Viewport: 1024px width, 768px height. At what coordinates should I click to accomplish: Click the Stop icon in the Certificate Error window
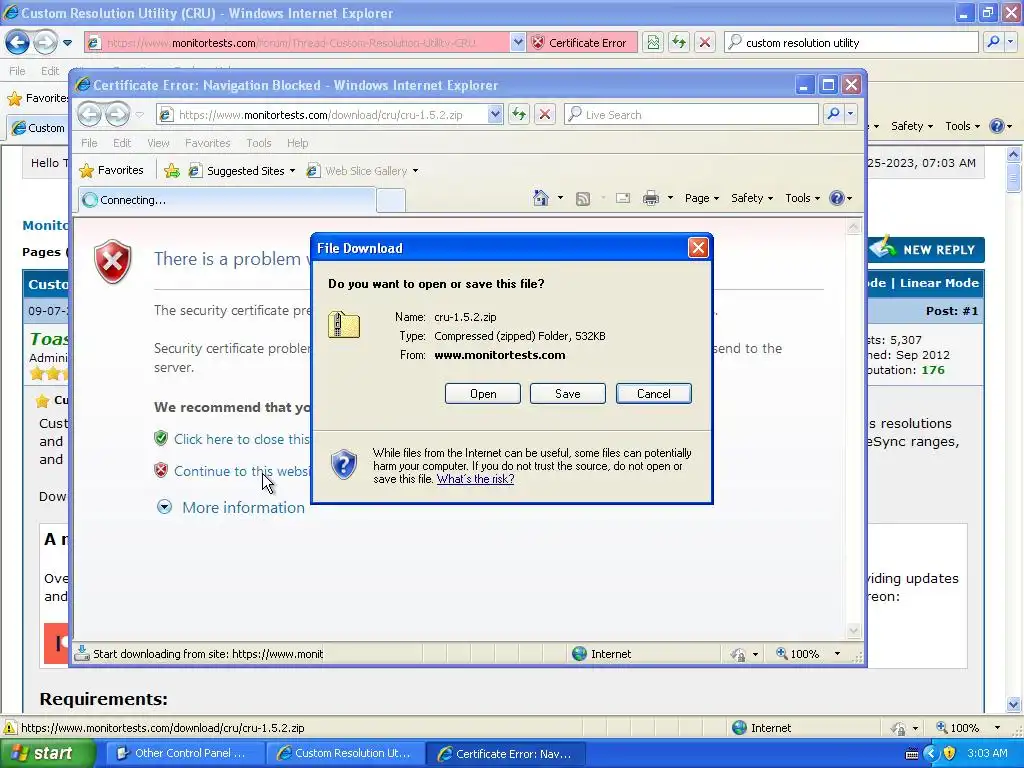click(545, 115)
